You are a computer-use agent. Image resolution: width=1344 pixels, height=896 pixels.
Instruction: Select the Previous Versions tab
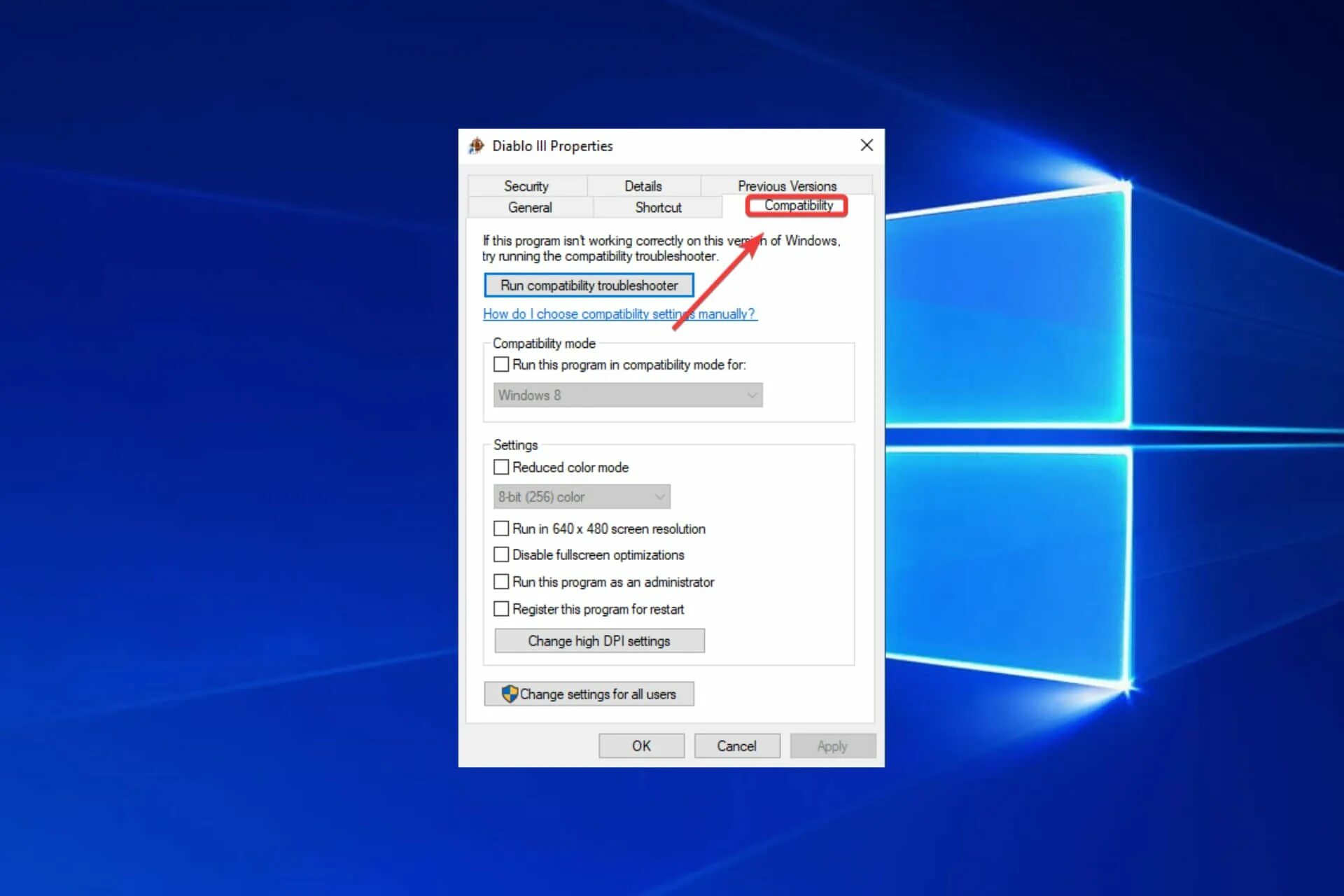pos(787,186)
